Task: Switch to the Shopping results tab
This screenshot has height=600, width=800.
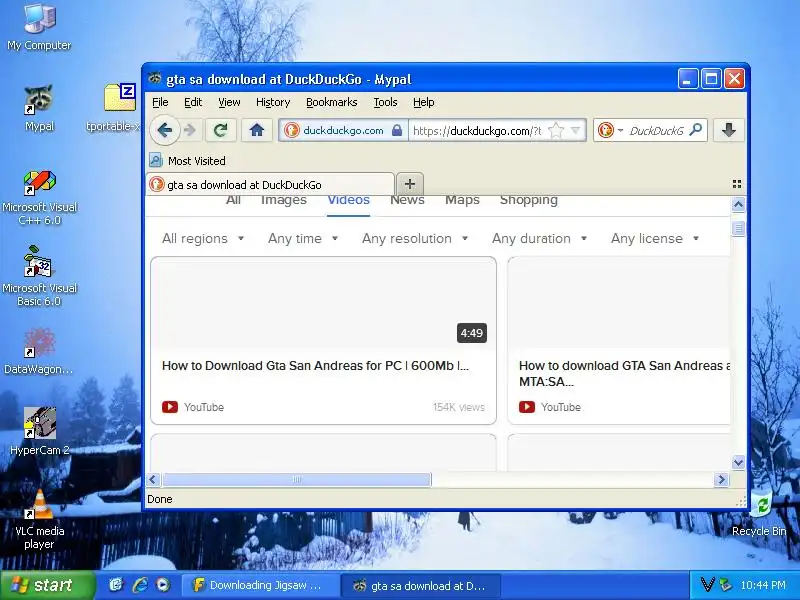Action: pyautogui.click(x=529, y=201)
